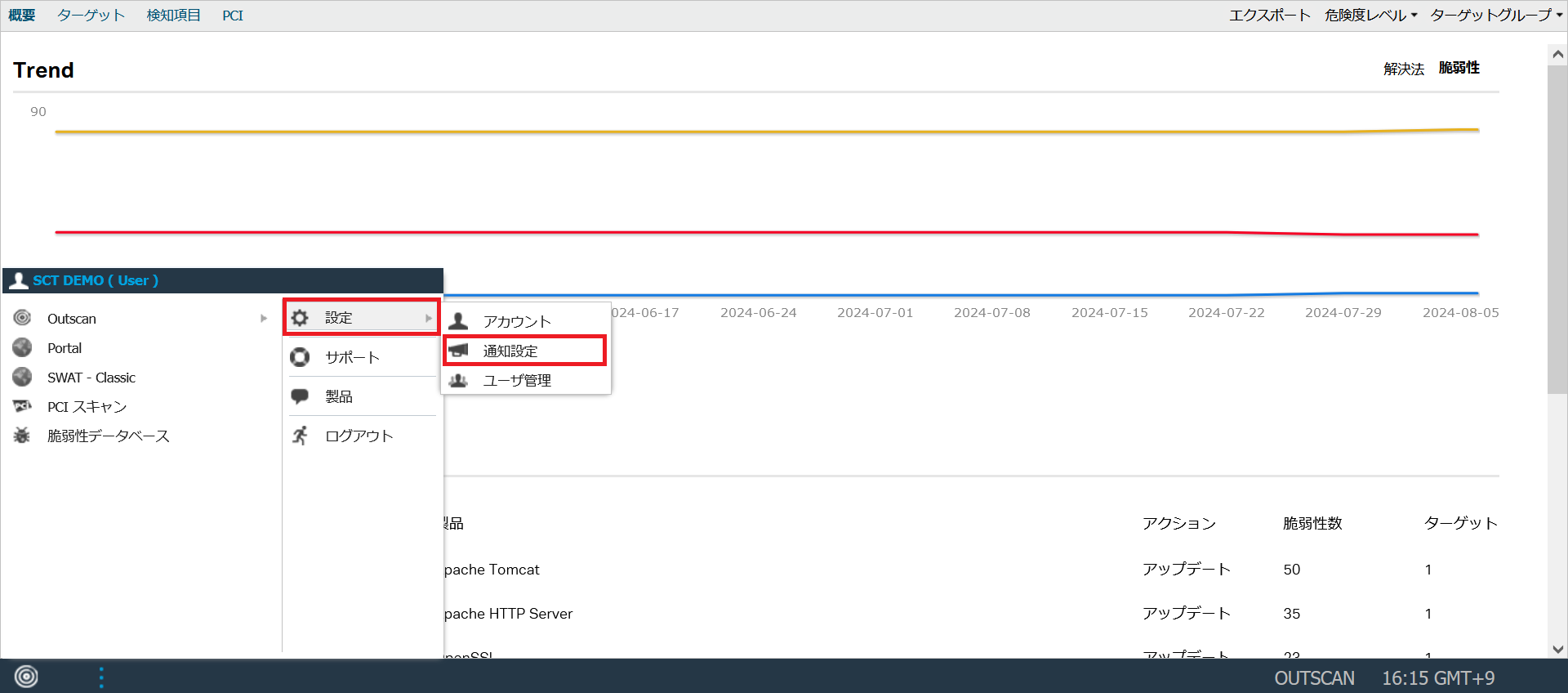This screenshot has width=1568, height=693.
Task: Click the gear icon next to 設定
Action: click(x=300, y=318)
